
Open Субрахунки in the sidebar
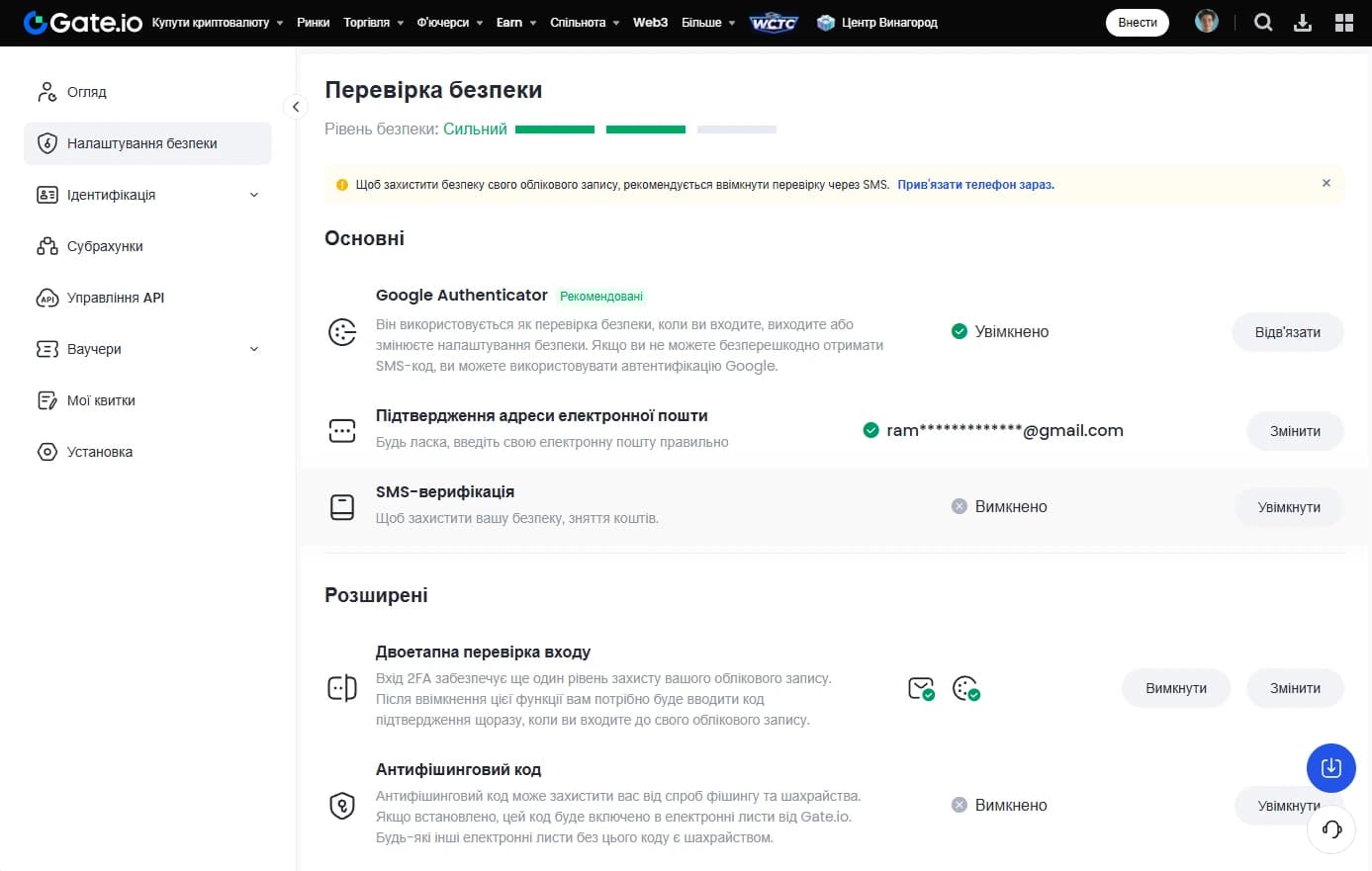pyautogui.click(x=147, y=246)
